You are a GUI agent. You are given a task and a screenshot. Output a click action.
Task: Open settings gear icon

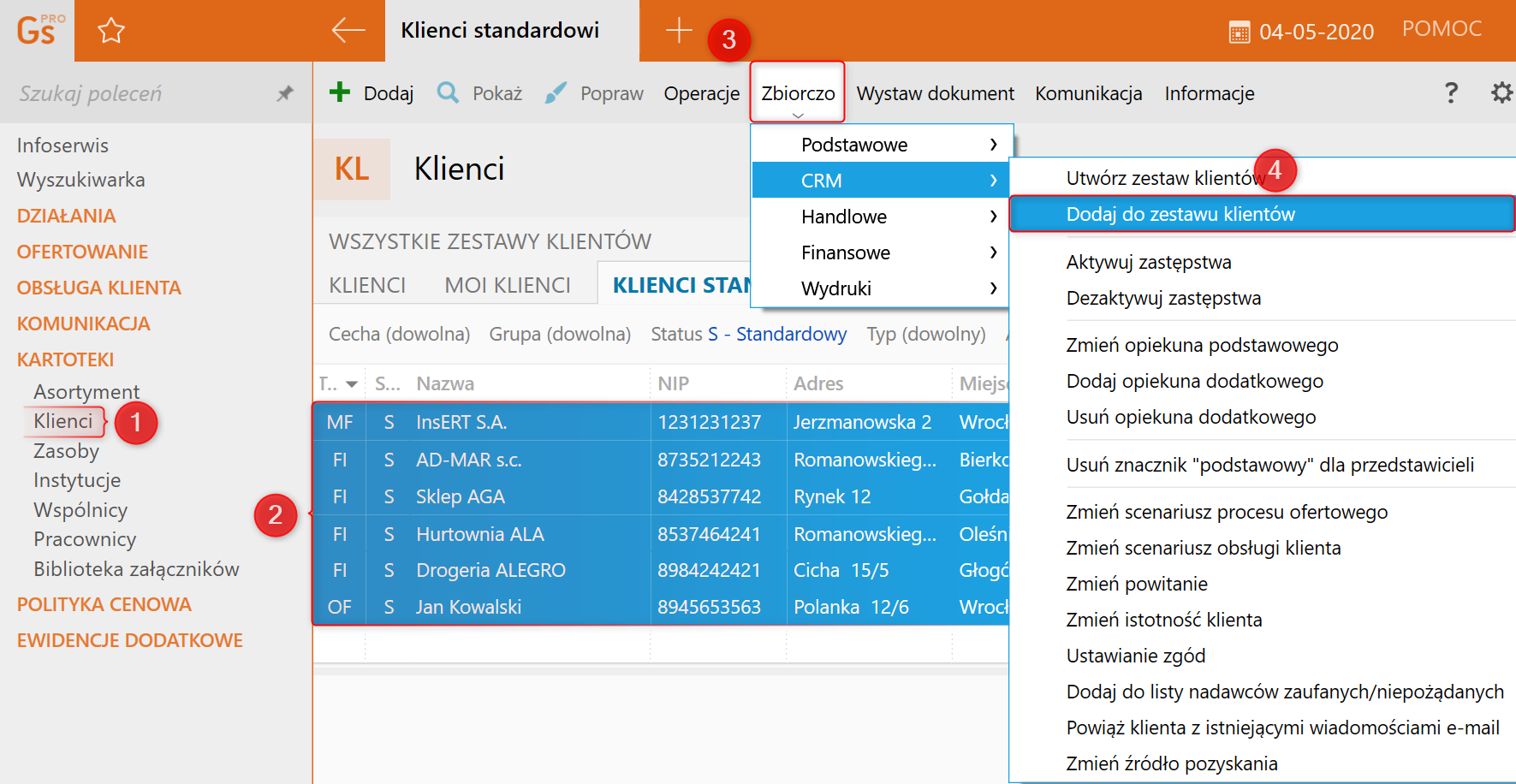(1501, 92)
